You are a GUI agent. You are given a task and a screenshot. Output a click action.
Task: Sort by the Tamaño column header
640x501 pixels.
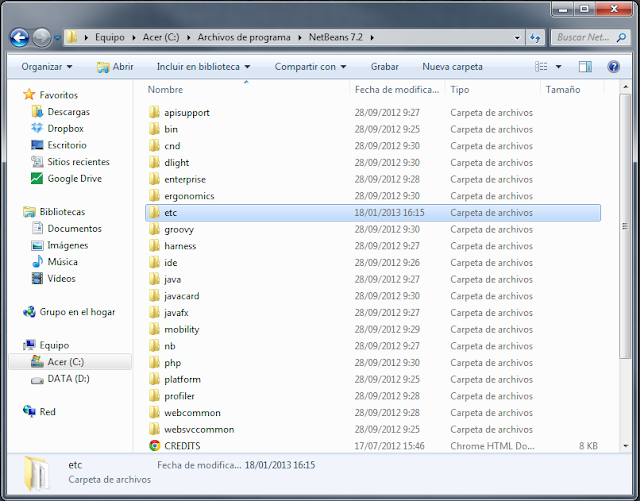click(x=563, y=89)
